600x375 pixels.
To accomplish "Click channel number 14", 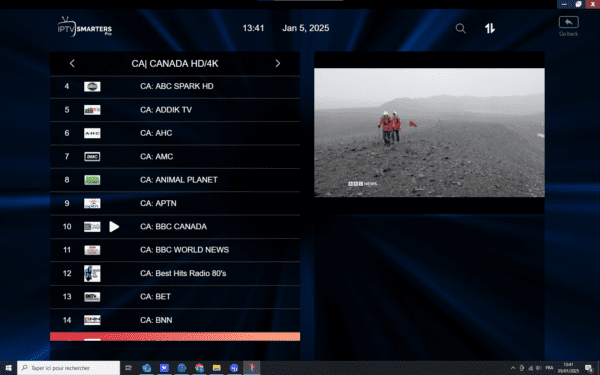I will pyautogui.click(x=67, y=320).
